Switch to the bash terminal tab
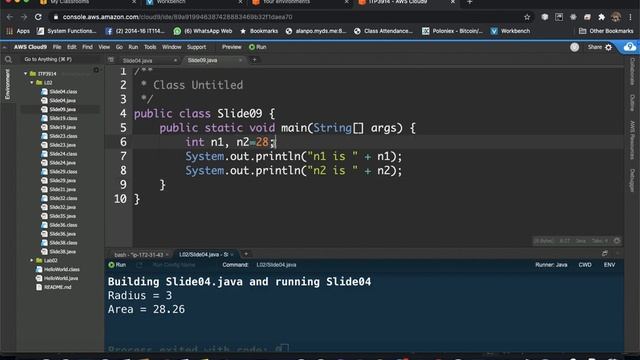640x360 pixels. tap(139, 254)
